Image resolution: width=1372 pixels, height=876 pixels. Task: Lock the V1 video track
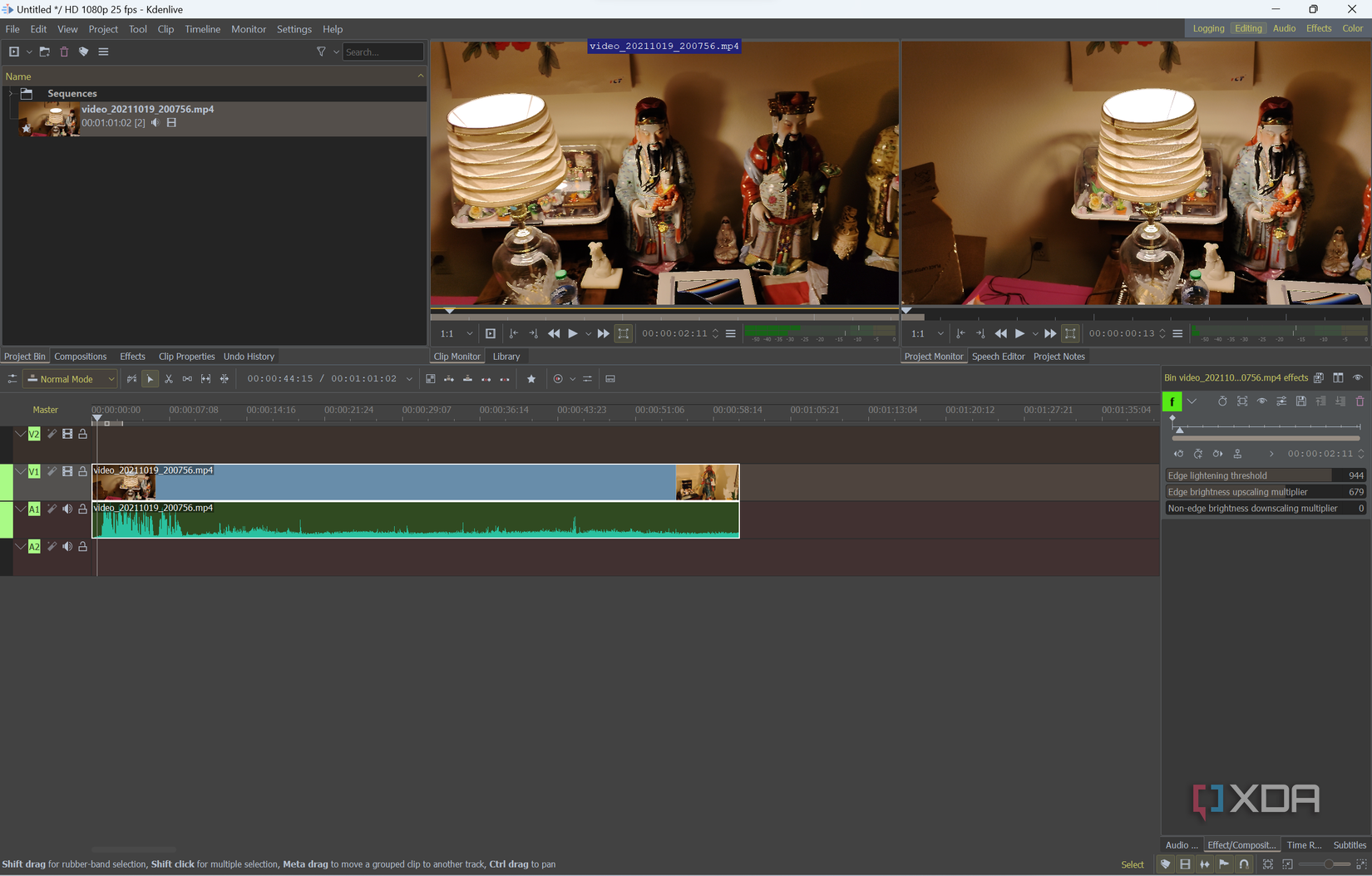click(82, 471)
